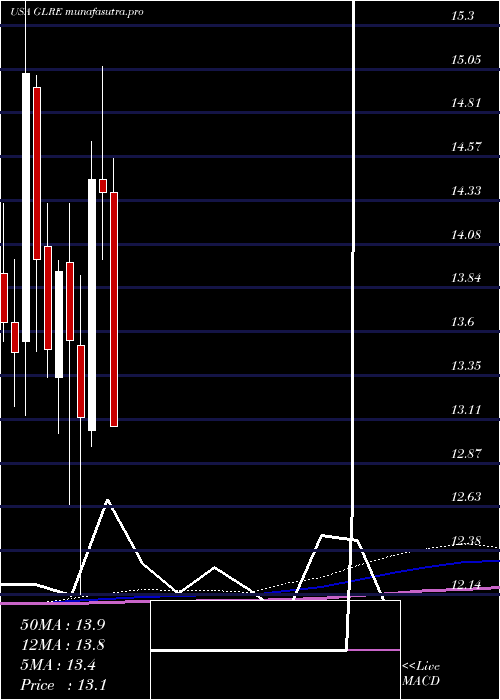This screenshot has height=700, width=500.
Task: Click the '12MA : 13.8' readout
Action: [63, 645]
